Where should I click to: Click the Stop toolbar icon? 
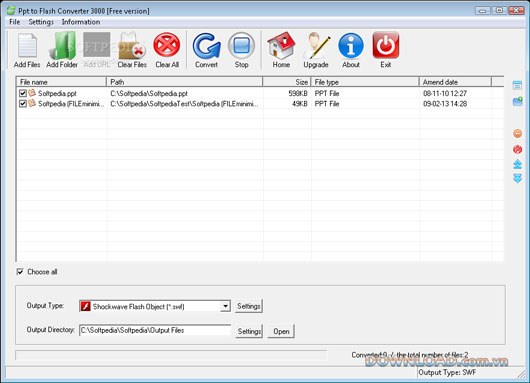[241, 50]
